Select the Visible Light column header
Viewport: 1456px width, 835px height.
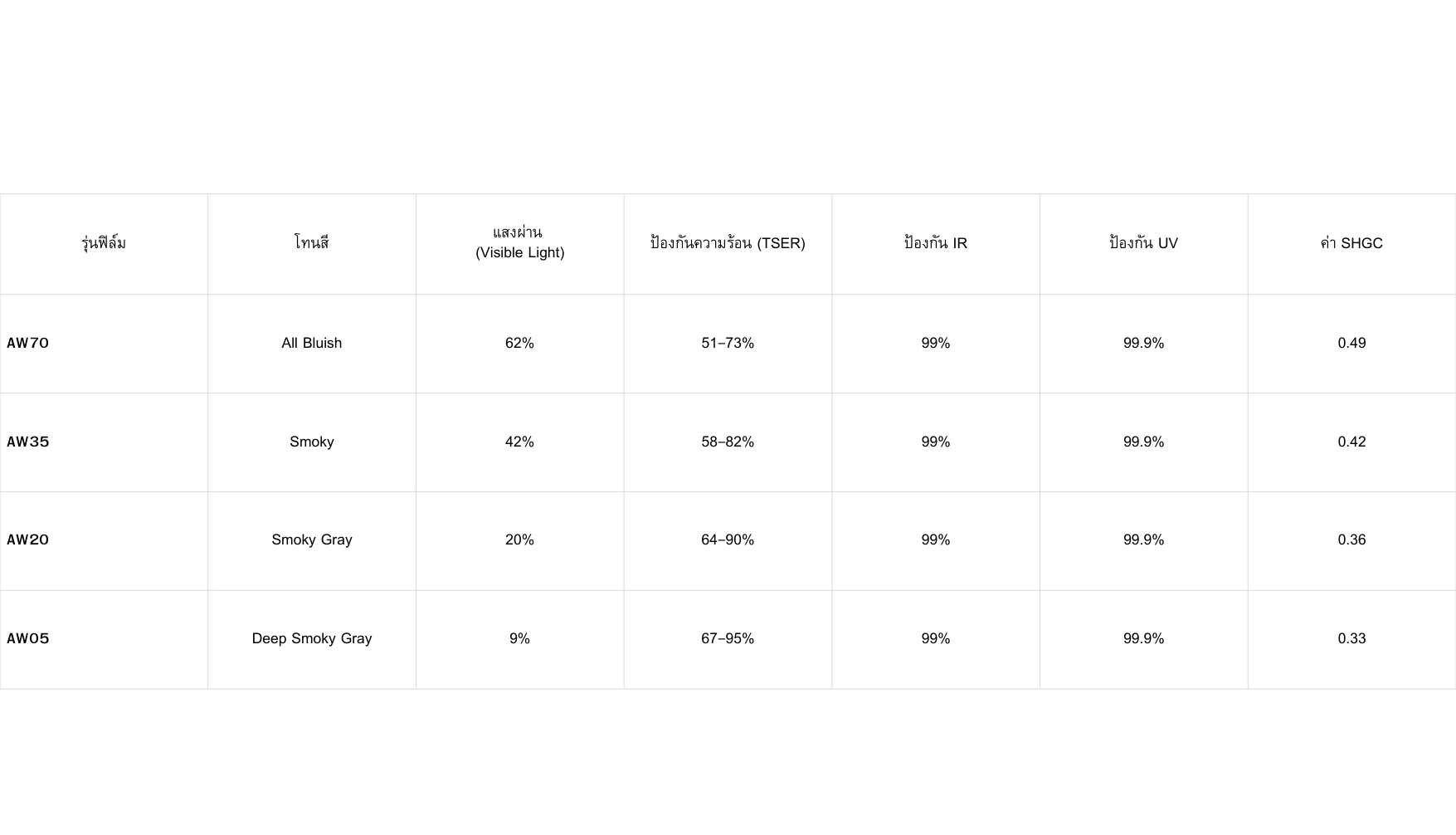pos(519,242)
